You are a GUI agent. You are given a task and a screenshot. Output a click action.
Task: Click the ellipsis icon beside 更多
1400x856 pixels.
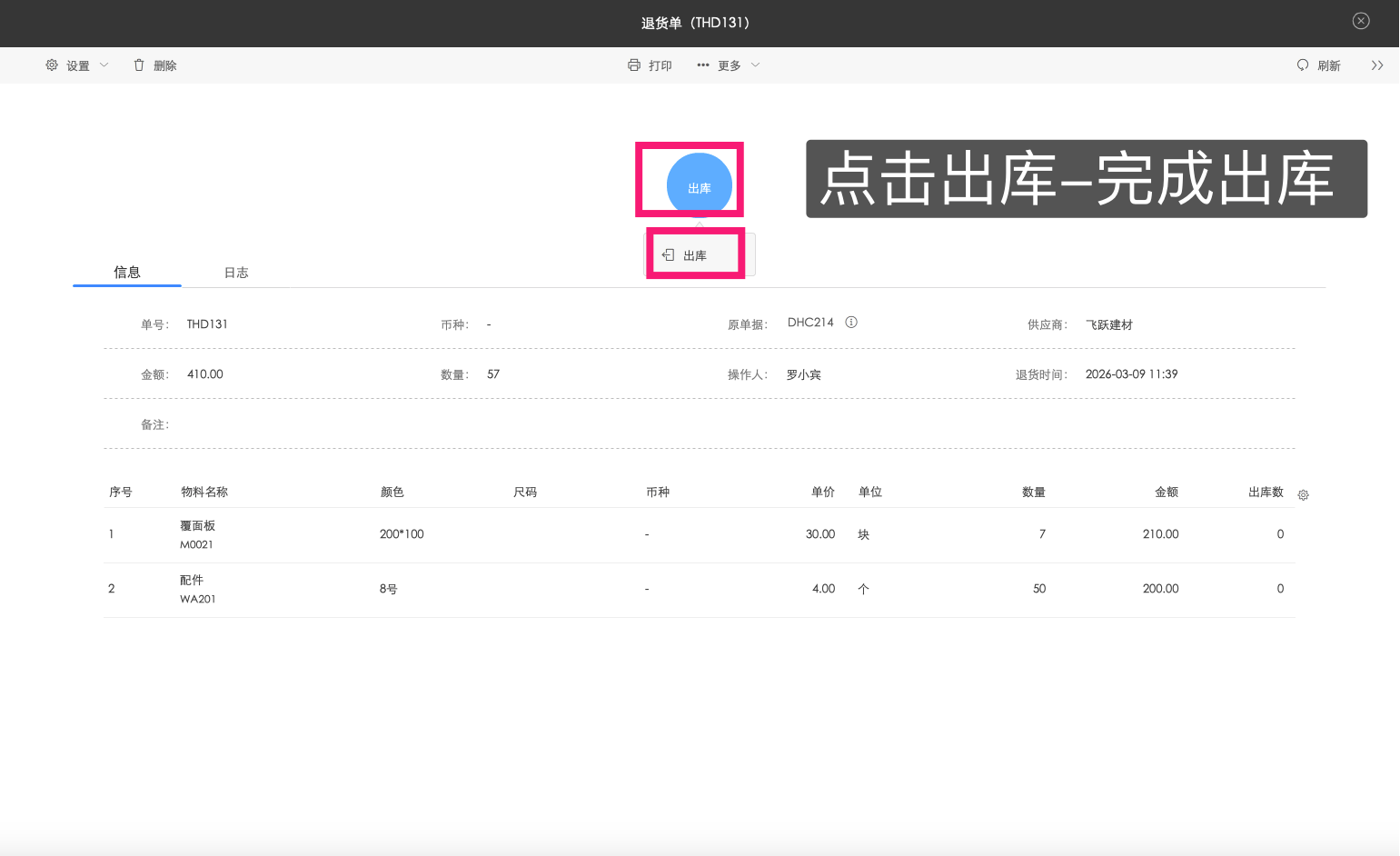[x=702, y=65]
